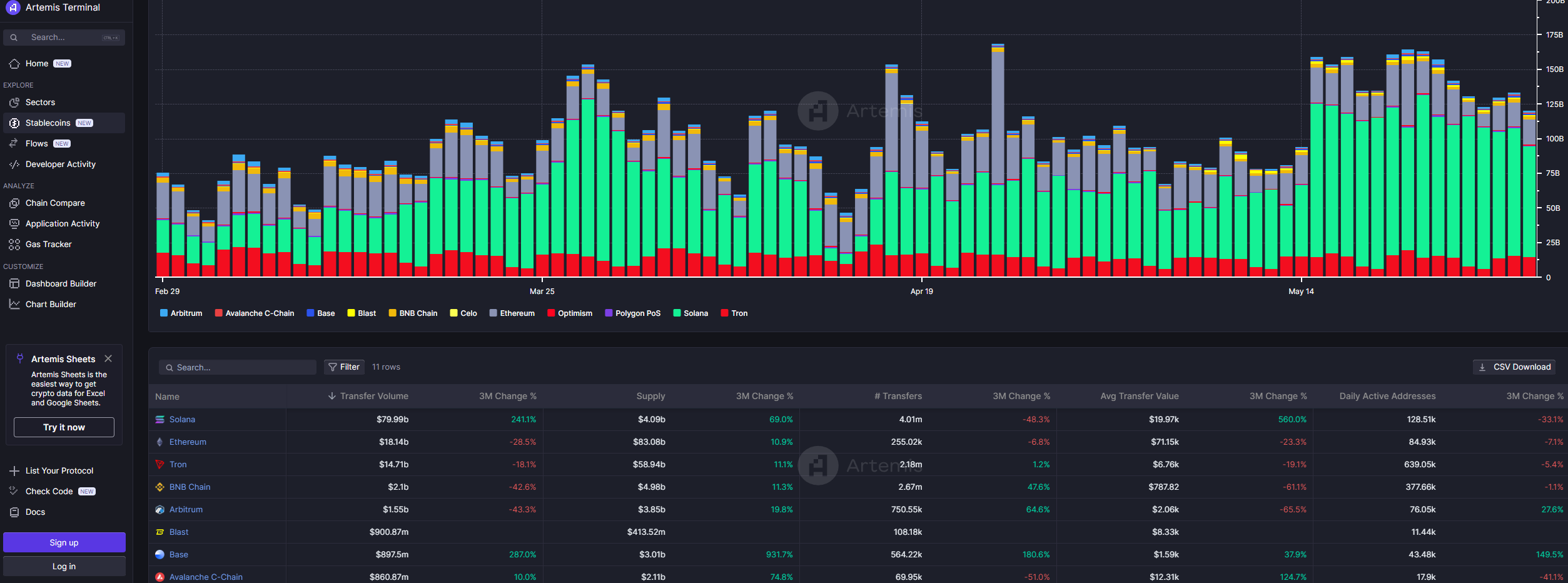
Task: Click the Solana chain logo in table
Action: pos(160,420)
